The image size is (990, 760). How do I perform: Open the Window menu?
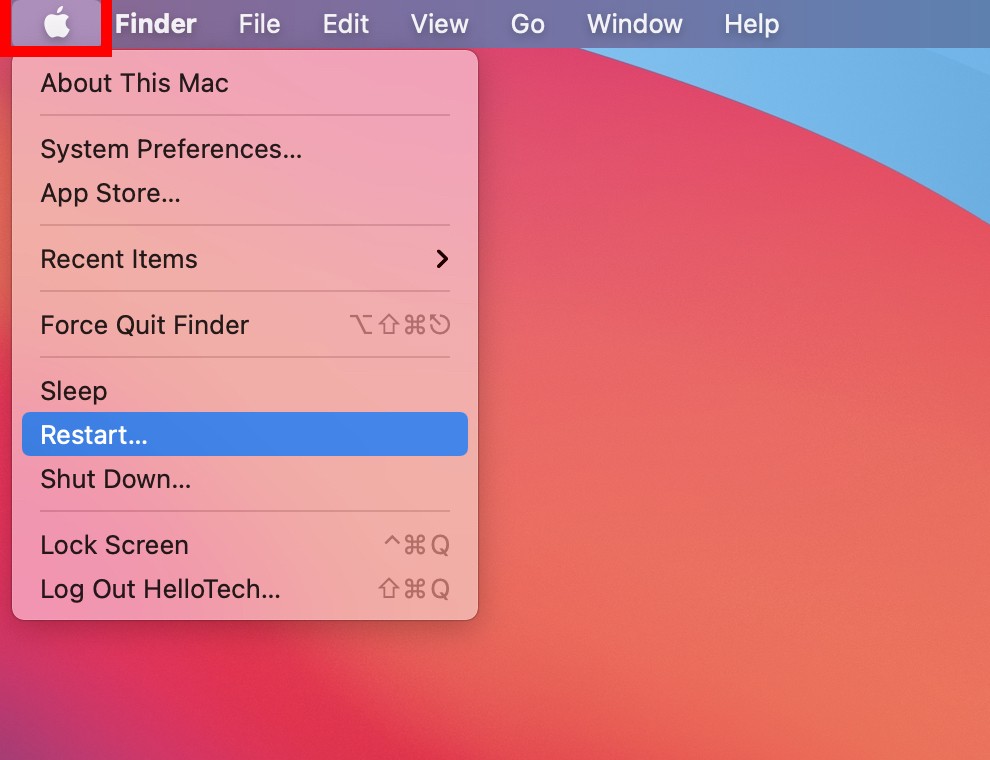634,24
